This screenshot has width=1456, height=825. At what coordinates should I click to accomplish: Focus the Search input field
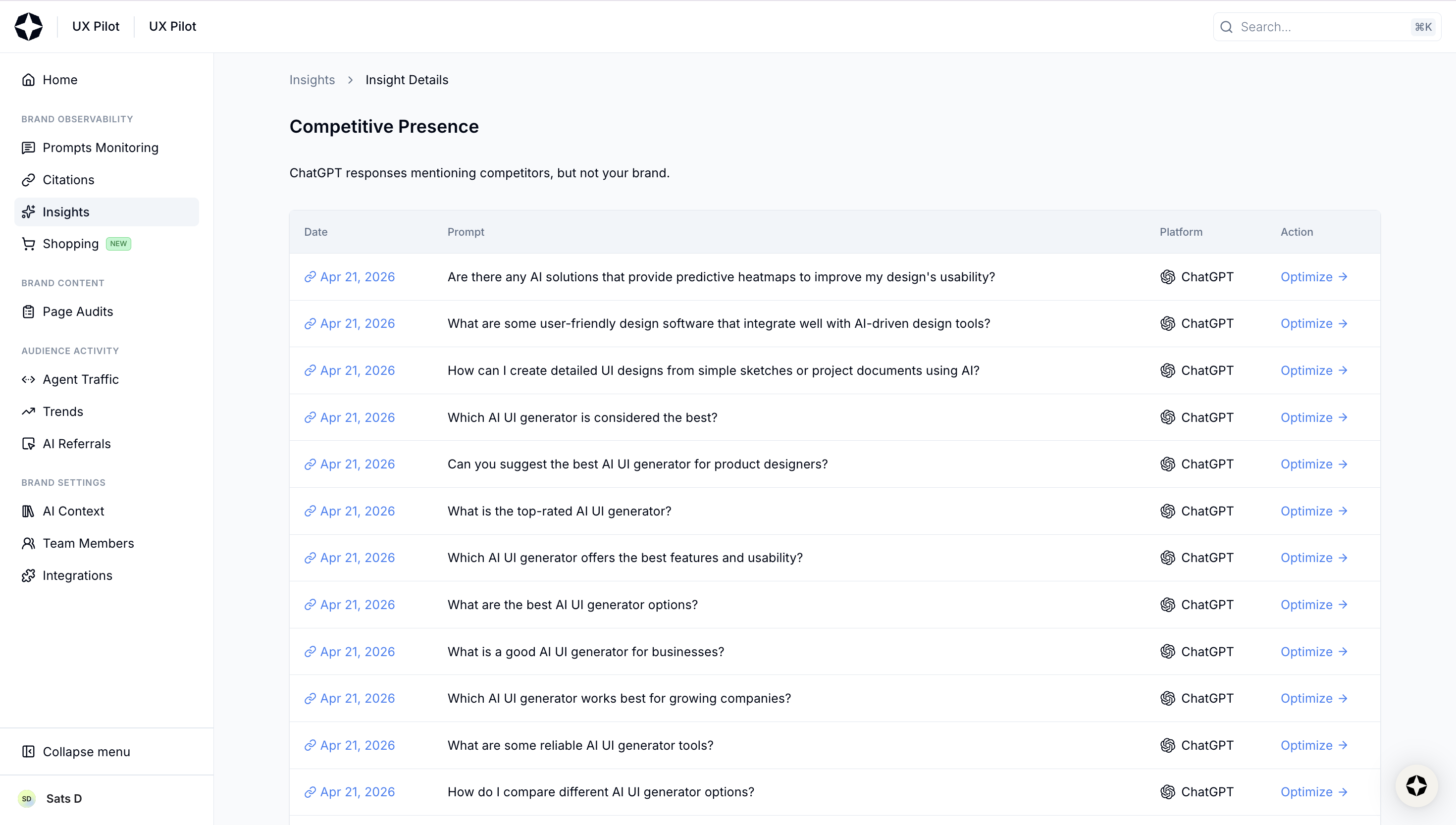(1320, 27)
